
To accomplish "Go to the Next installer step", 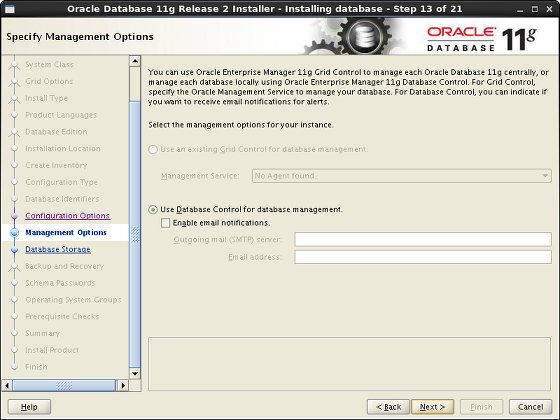I will click(432, 407).
